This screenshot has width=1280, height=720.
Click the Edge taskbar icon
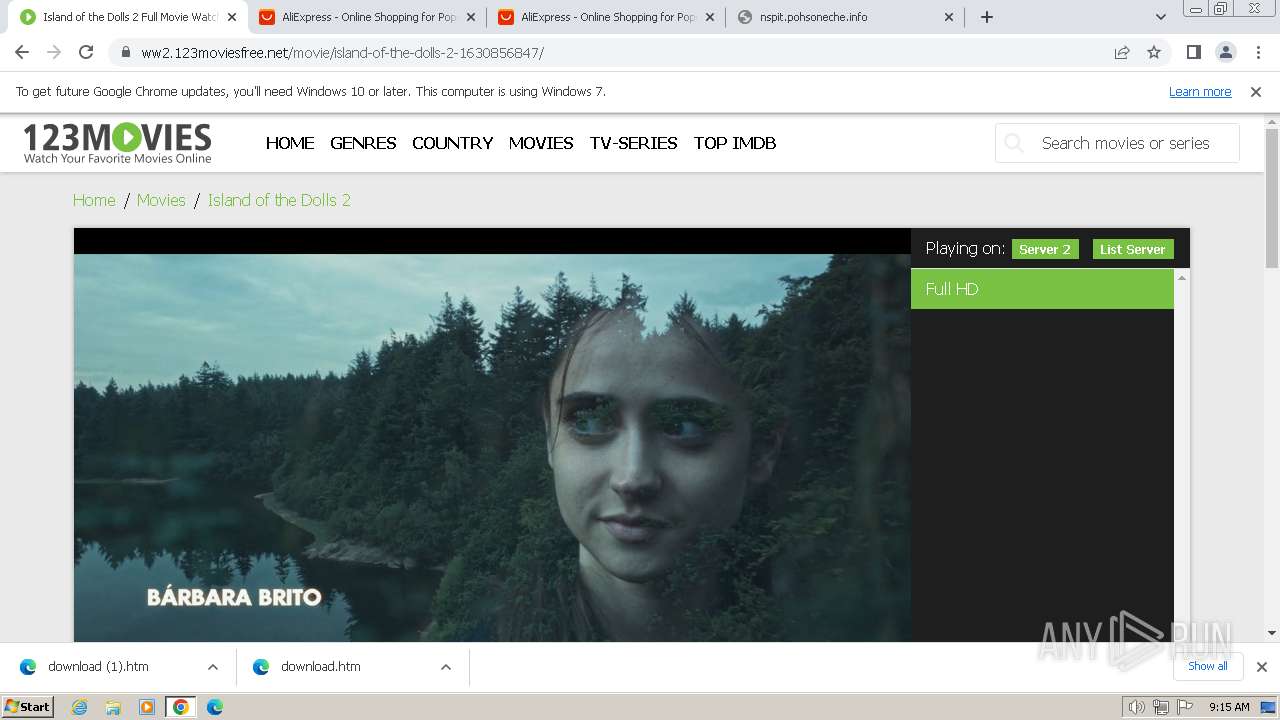click(x=215, y=707)
